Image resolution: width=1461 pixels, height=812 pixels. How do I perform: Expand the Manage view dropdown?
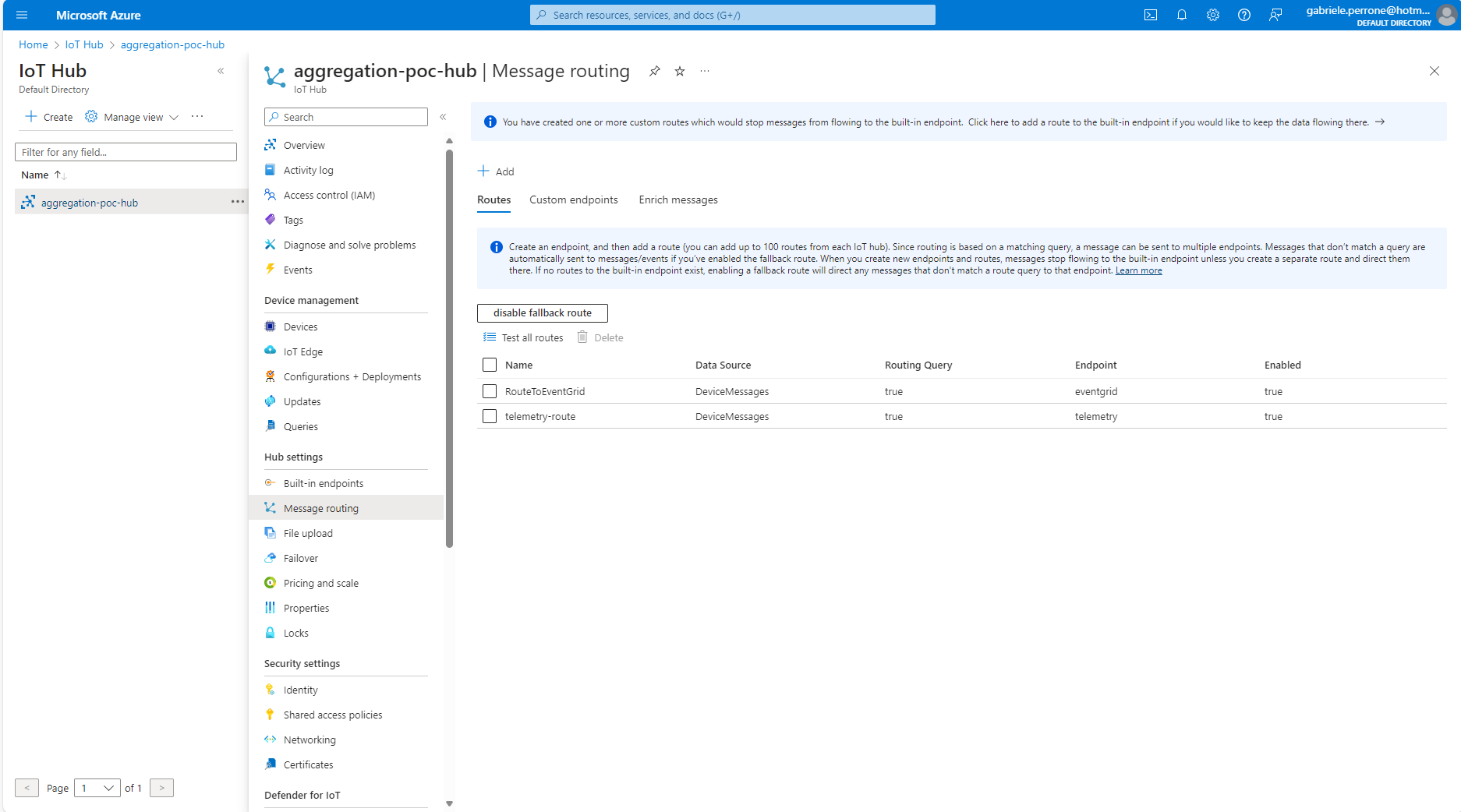point(175,117)
